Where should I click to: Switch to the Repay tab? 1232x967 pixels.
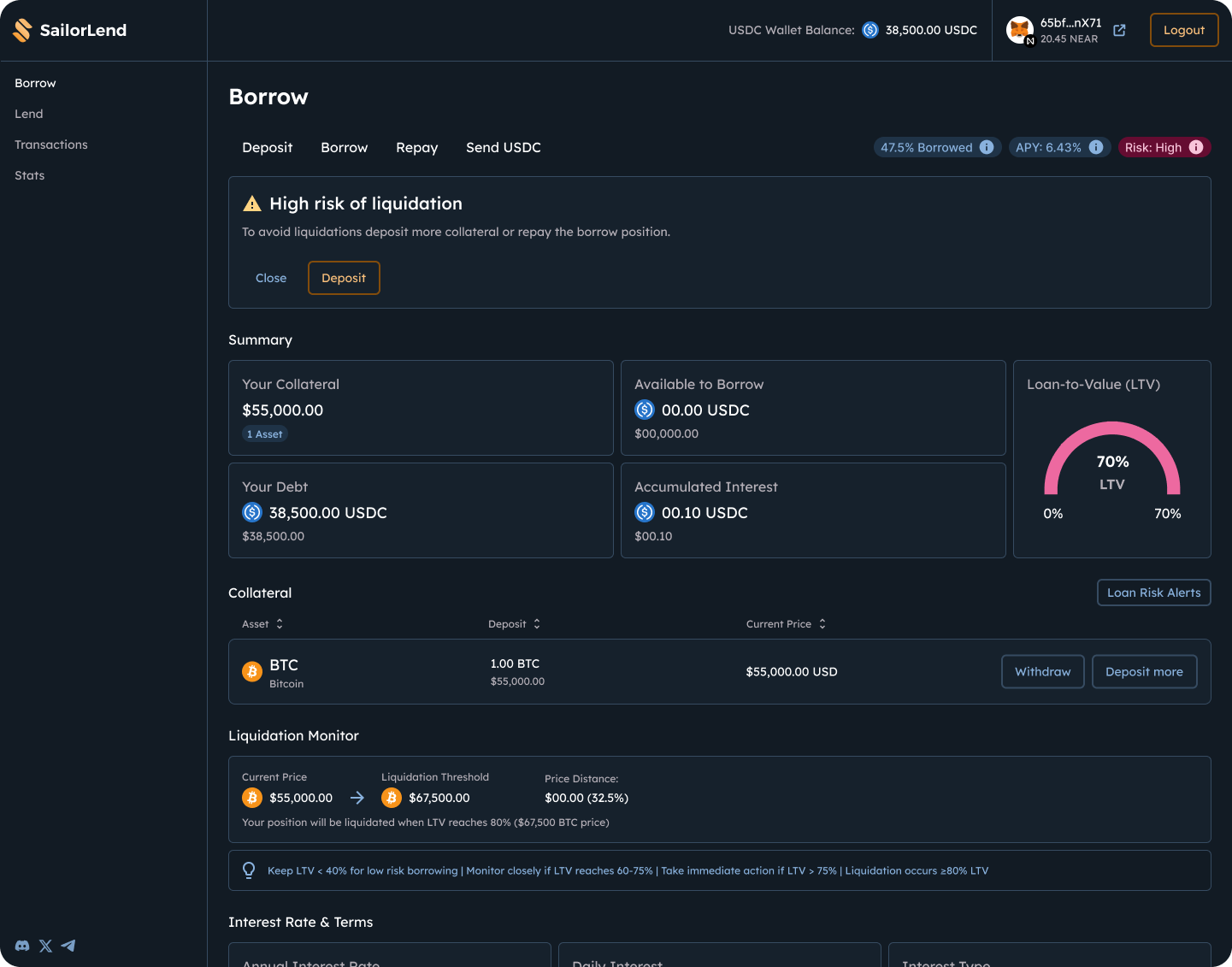pyautogui.click(x=416, y=148)
